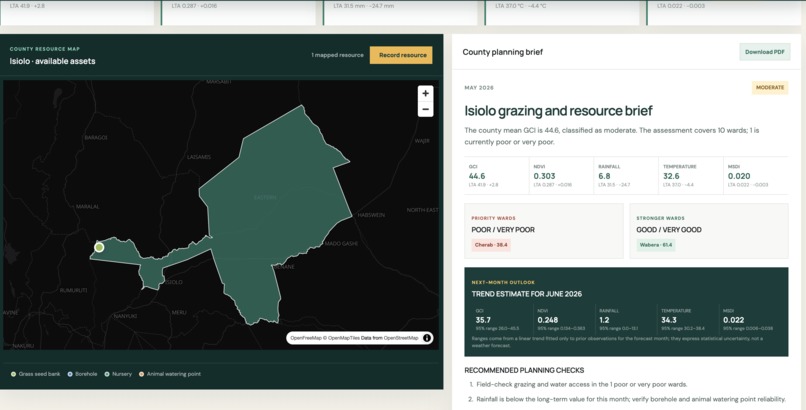The height and width of the screenshot is (410, 806).
Task: Download the planning brief PDF
Action: tap(764, 52)
